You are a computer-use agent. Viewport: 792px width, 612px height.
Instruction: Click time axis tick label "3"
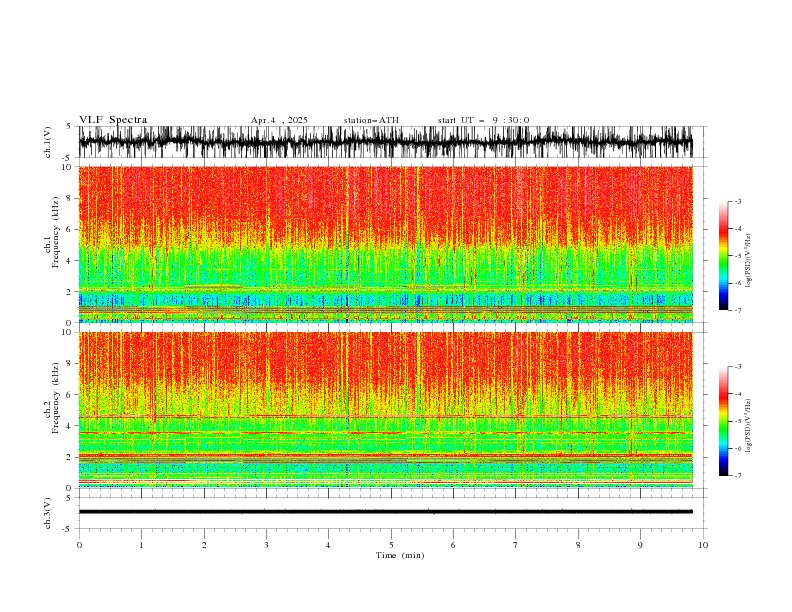(x=266, y=545)
